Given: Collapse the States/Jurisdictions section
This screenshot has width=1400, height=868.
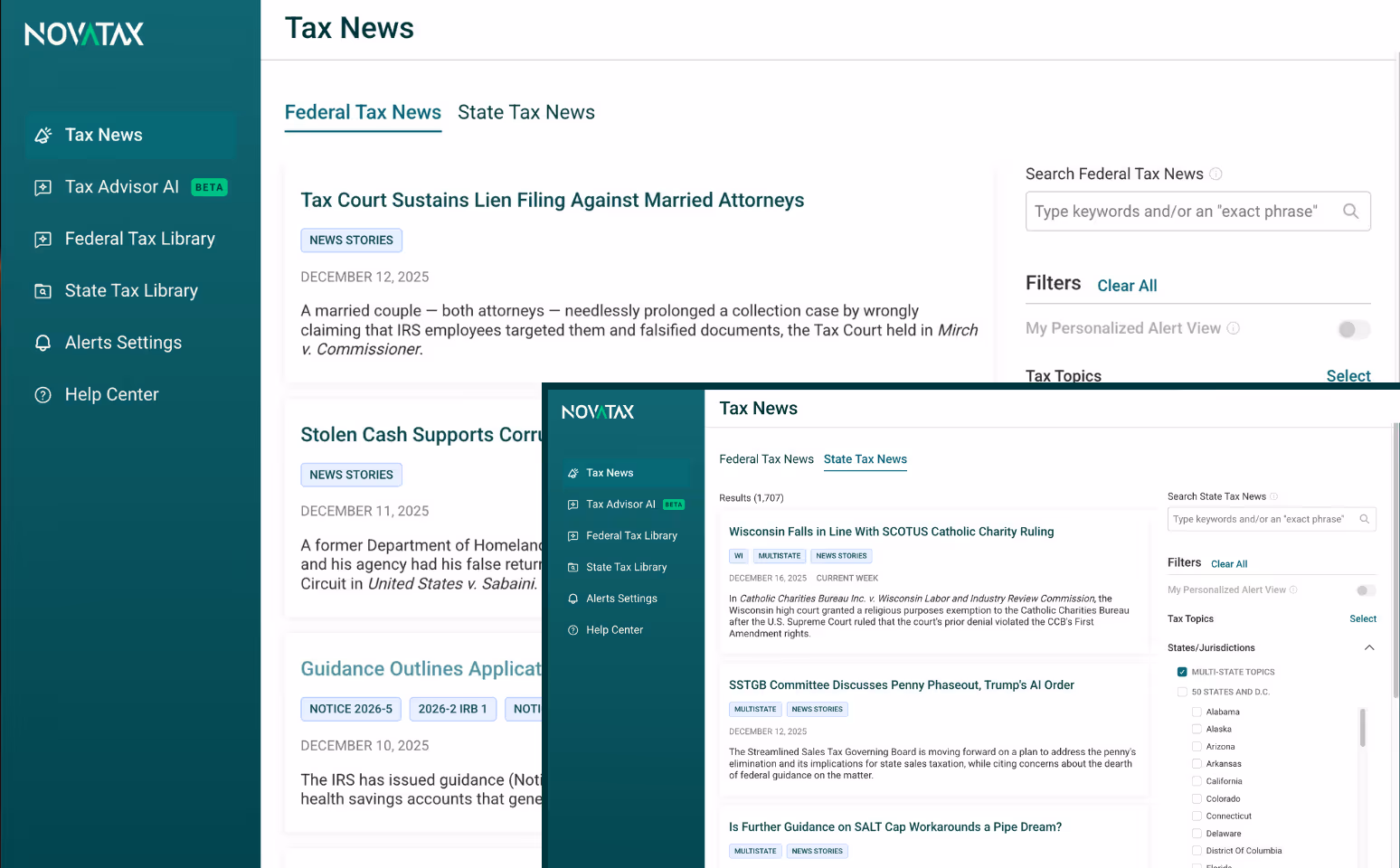Looking at the screenshot, I should [1369, 647].
